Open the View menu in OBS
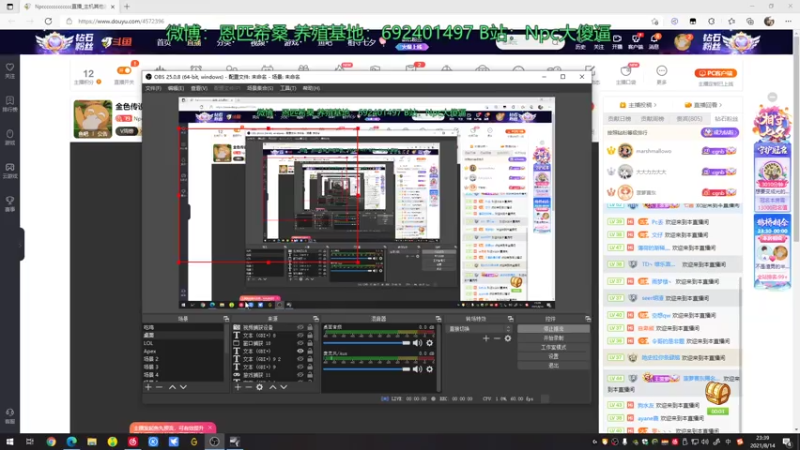800x450 pixels. coord(199,88)
